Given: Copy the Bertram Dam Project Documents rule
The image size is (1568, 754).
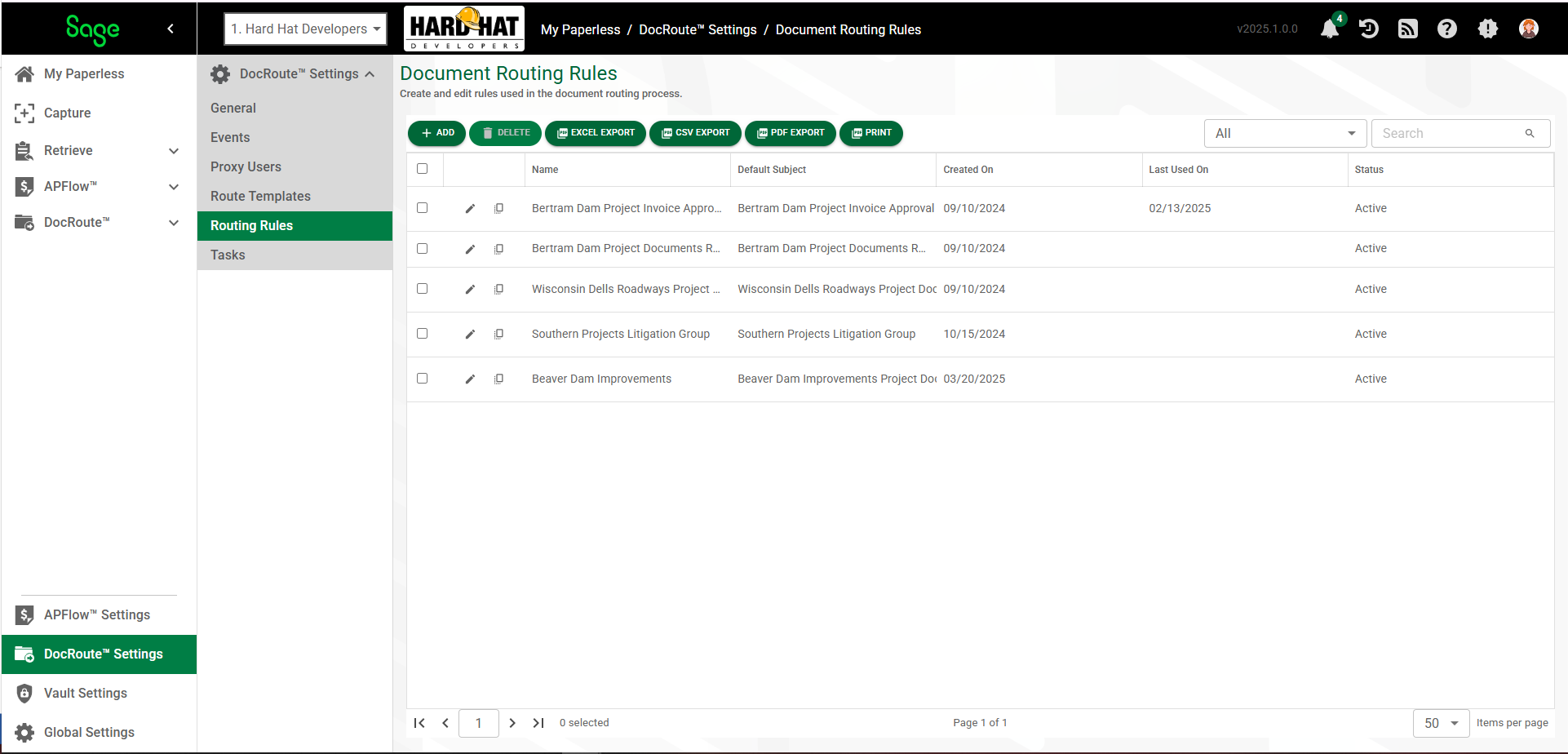Looking at the screenshot, I should tap(498, 249).
